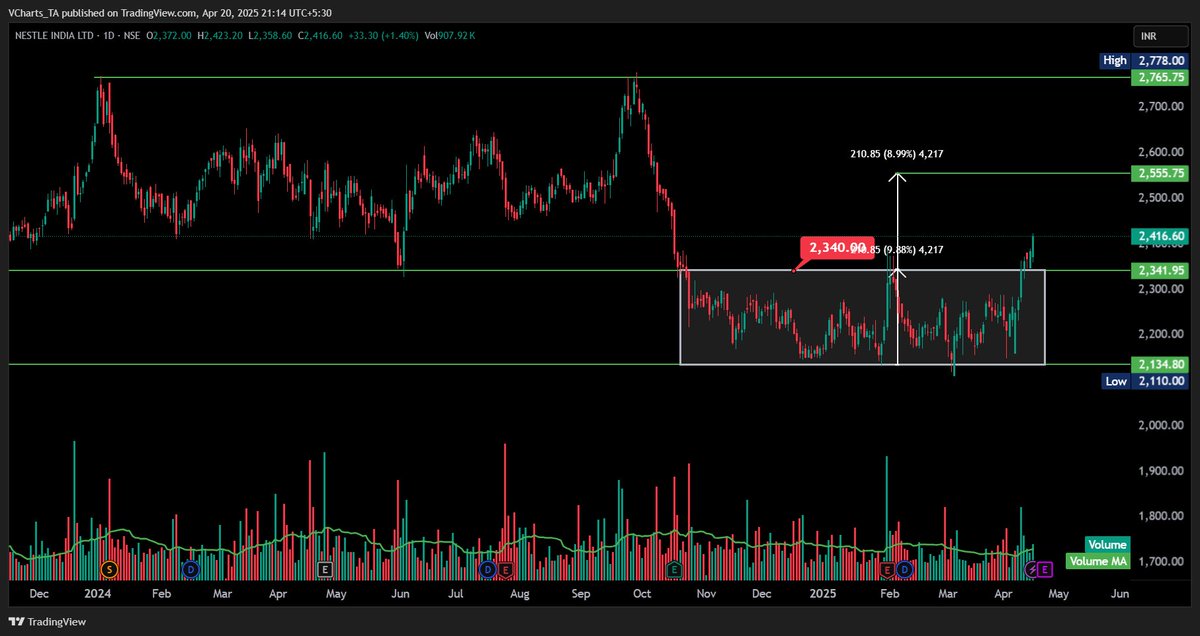Click the 2025 label on time axis
1200x636 pixels.
click(x=822, y=594)
